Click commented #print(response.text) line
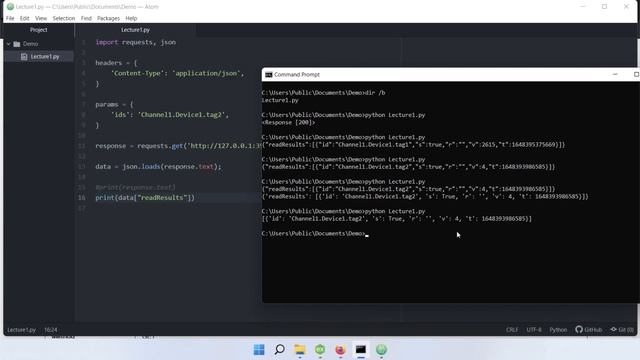Image resolution: width=640 pixels, height=360 pixels. tap(135, 187)
